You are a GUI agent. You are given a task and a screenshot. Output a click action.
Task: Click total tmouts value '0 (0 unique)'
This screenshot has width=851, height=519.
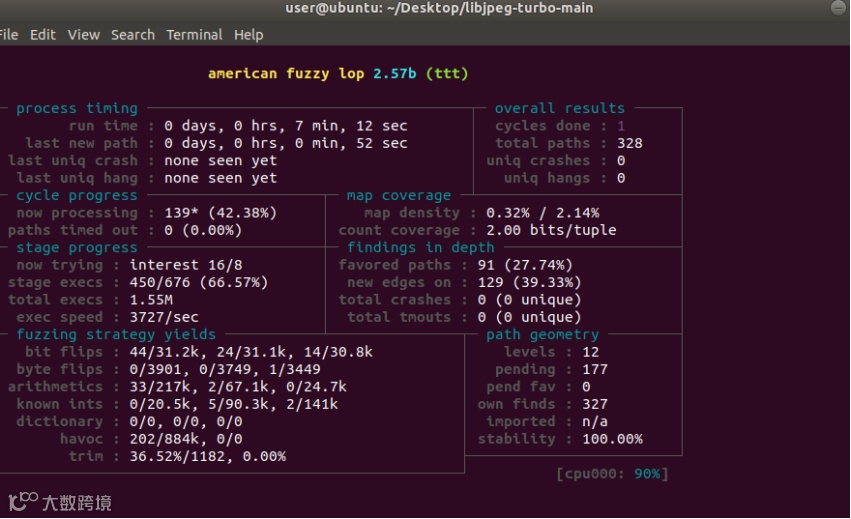pos(529,317)
